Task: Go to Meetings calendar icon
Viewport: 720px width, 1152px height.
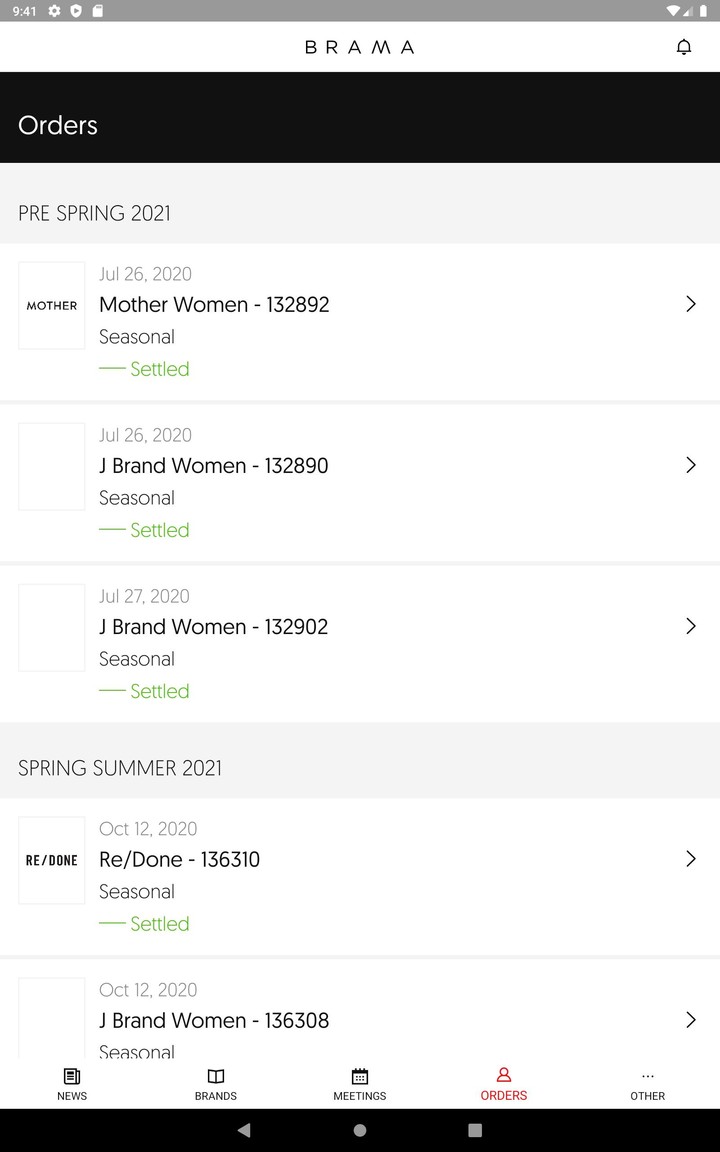Action: [360, 1076]
